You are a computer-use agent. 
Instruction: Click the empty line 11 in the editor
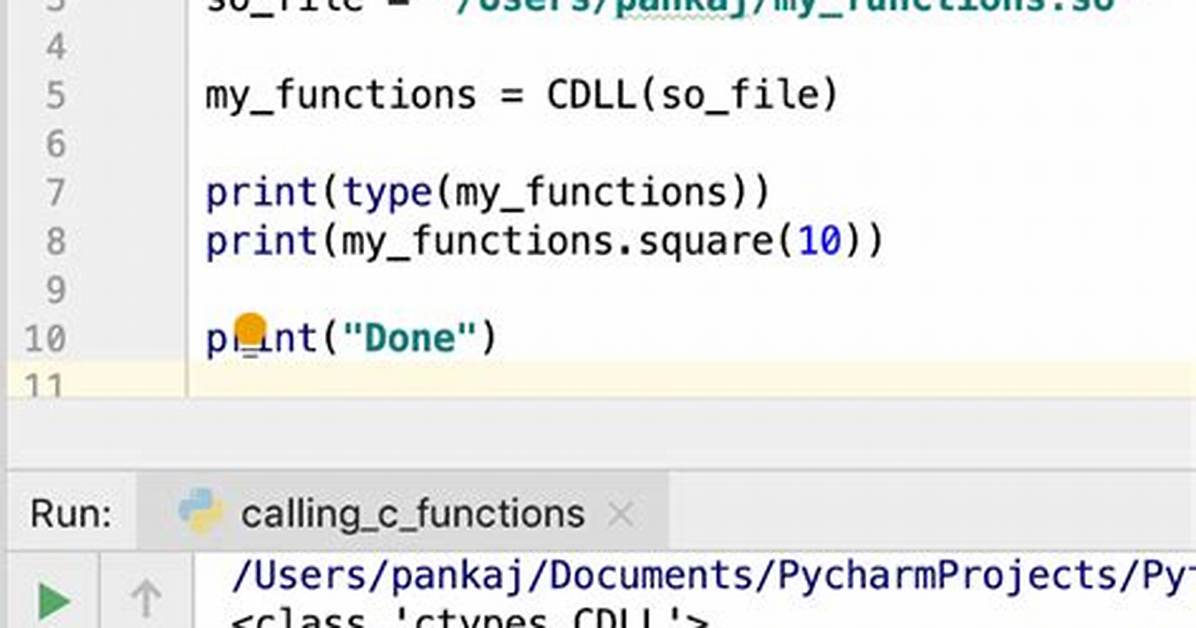690,380
